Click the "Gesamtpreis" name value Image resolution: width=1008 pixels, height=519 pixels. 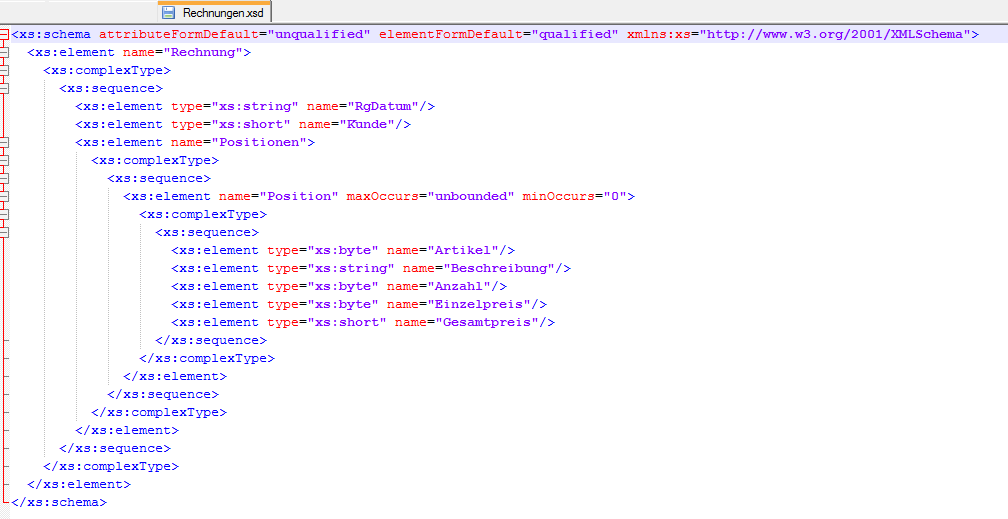(x=487, y=322)
